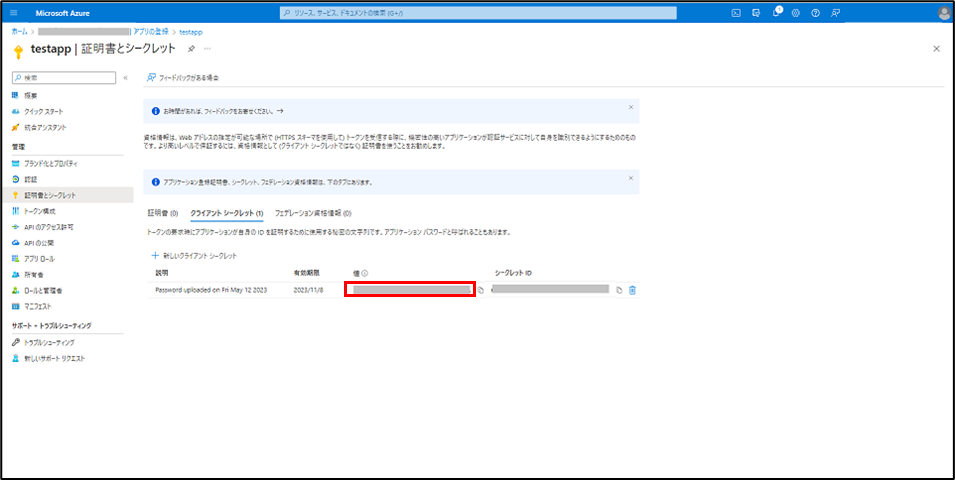Follow the feedback banner arrow link

click(280, 111)
